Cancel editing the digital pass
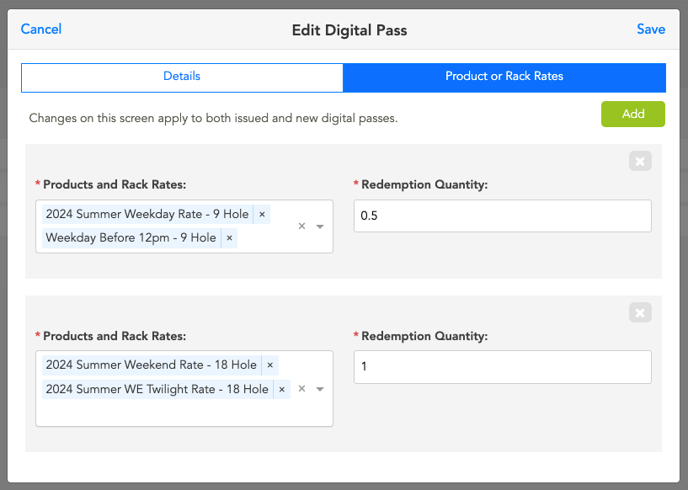Viewport: 688px width, 490px height. coord(41,29)
